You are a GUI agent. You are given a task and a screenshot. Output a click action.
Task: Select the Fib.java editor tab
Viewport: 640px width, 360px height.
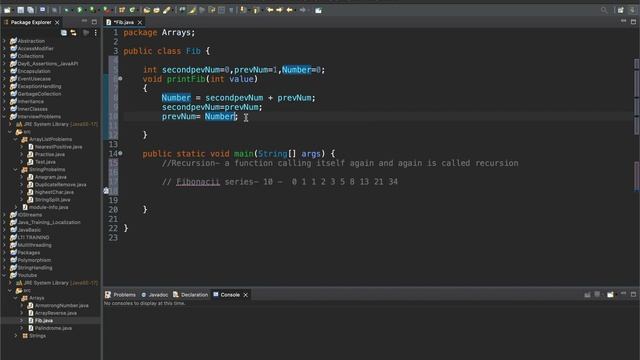tap(123, 22)
